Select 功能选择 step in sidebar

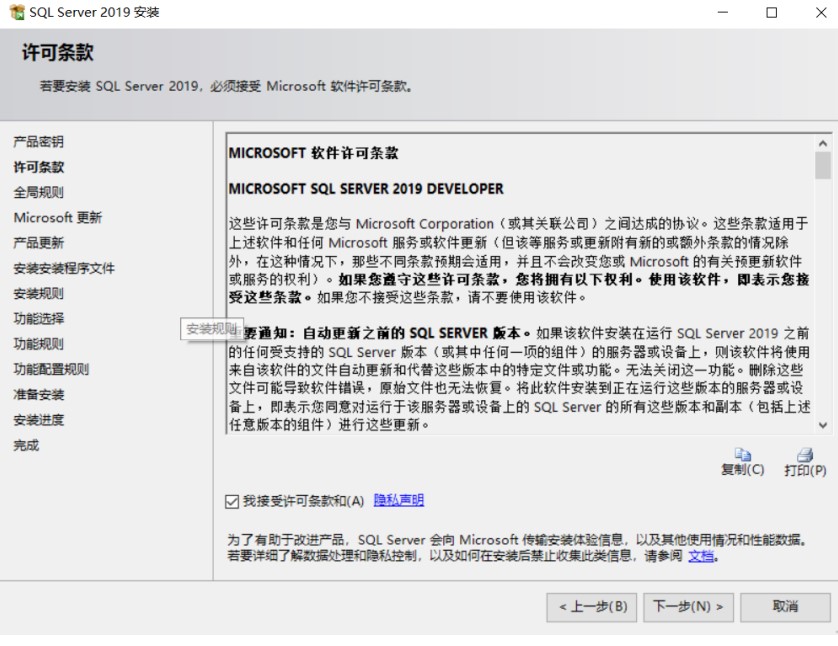tap(38, 318)
